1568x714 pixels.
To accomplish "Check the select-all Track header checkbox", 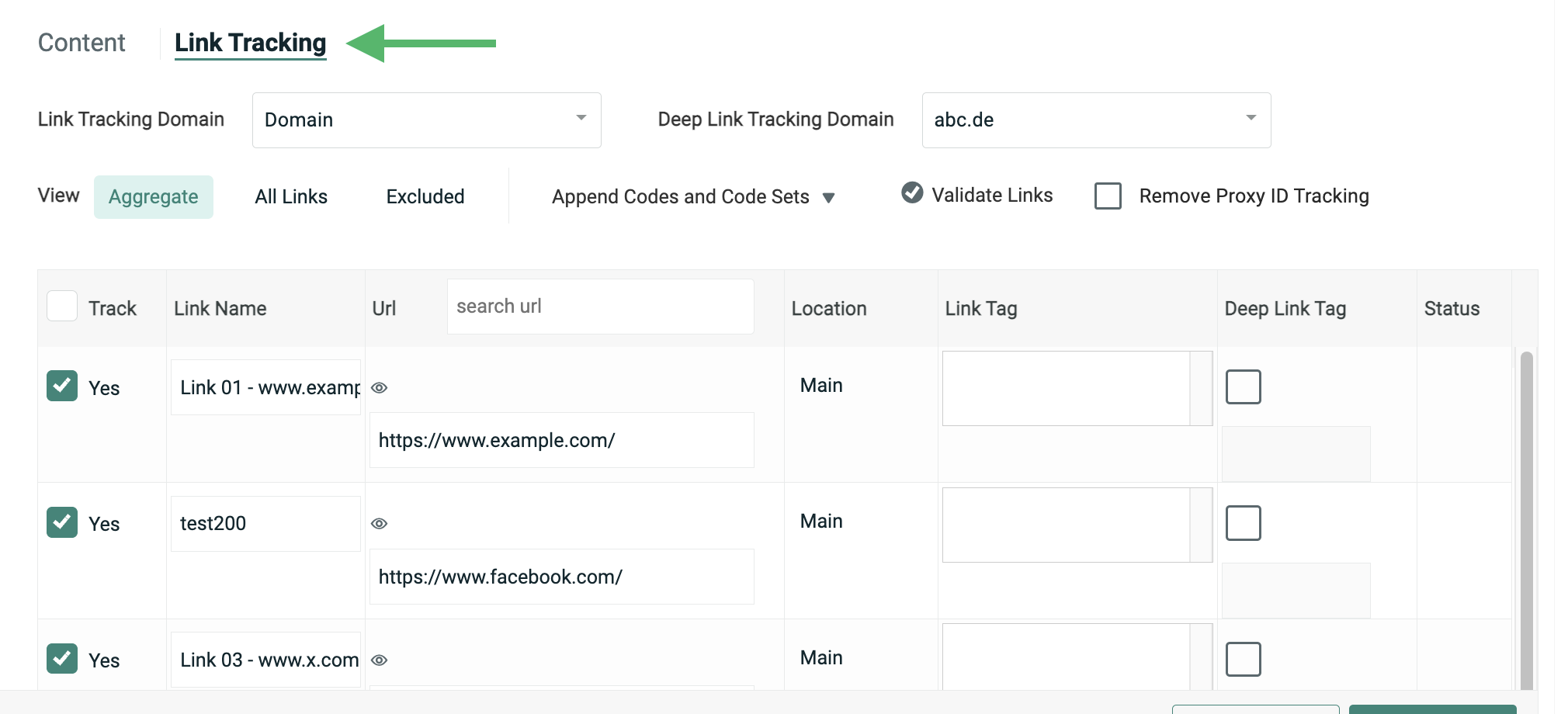I will click(x=62, y=307).
